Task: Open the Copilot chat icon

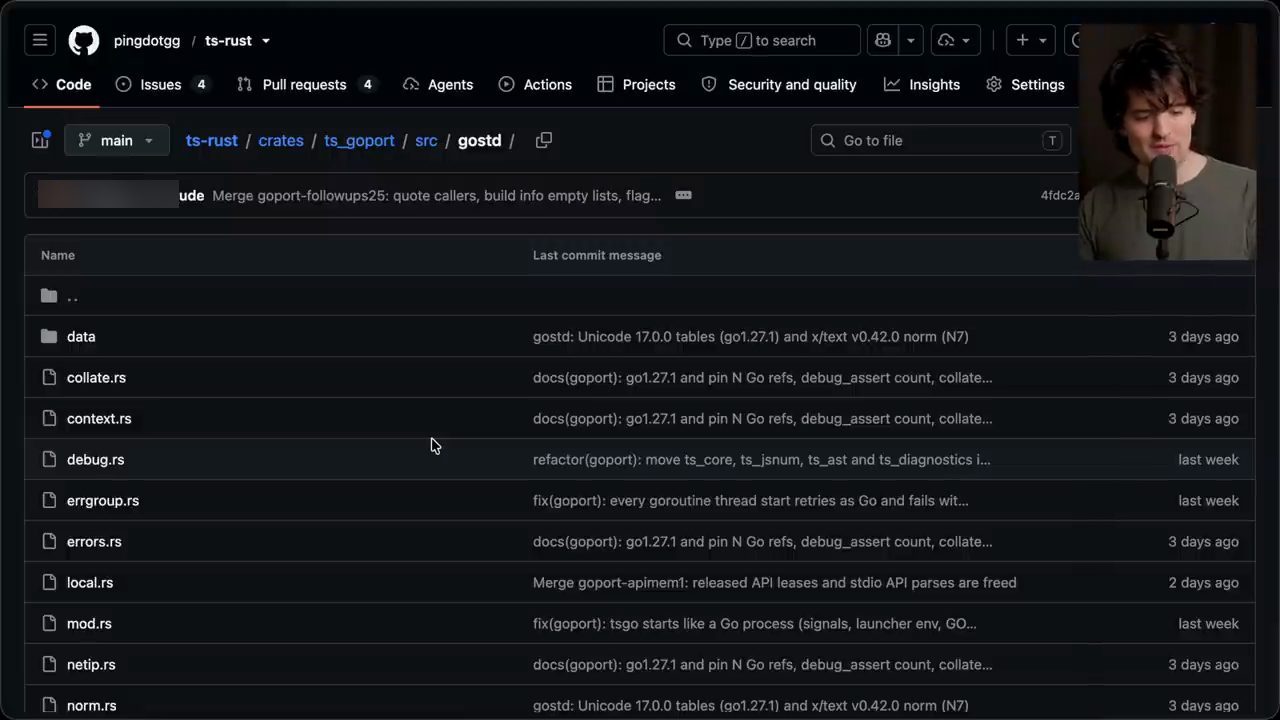Action: click(883, 40)
